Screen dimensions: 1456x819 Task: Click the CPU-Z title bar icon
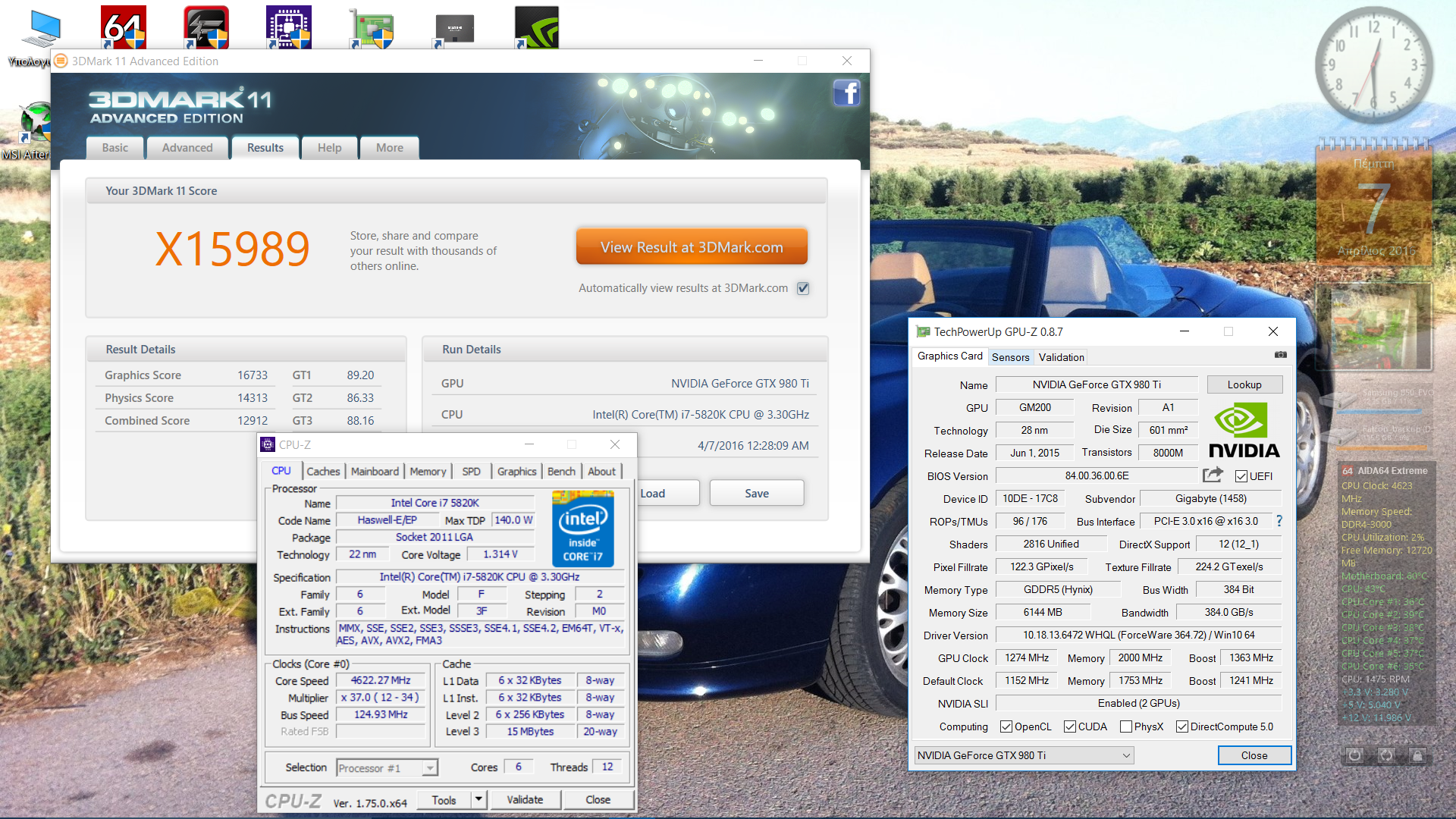tap(268, 444)
